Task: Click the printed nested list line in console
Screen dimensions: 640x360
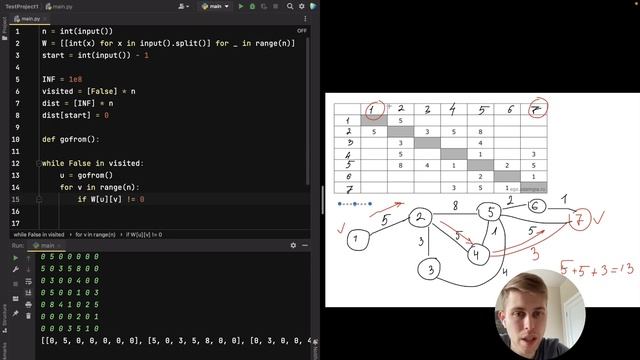Action: click(176, 340)
